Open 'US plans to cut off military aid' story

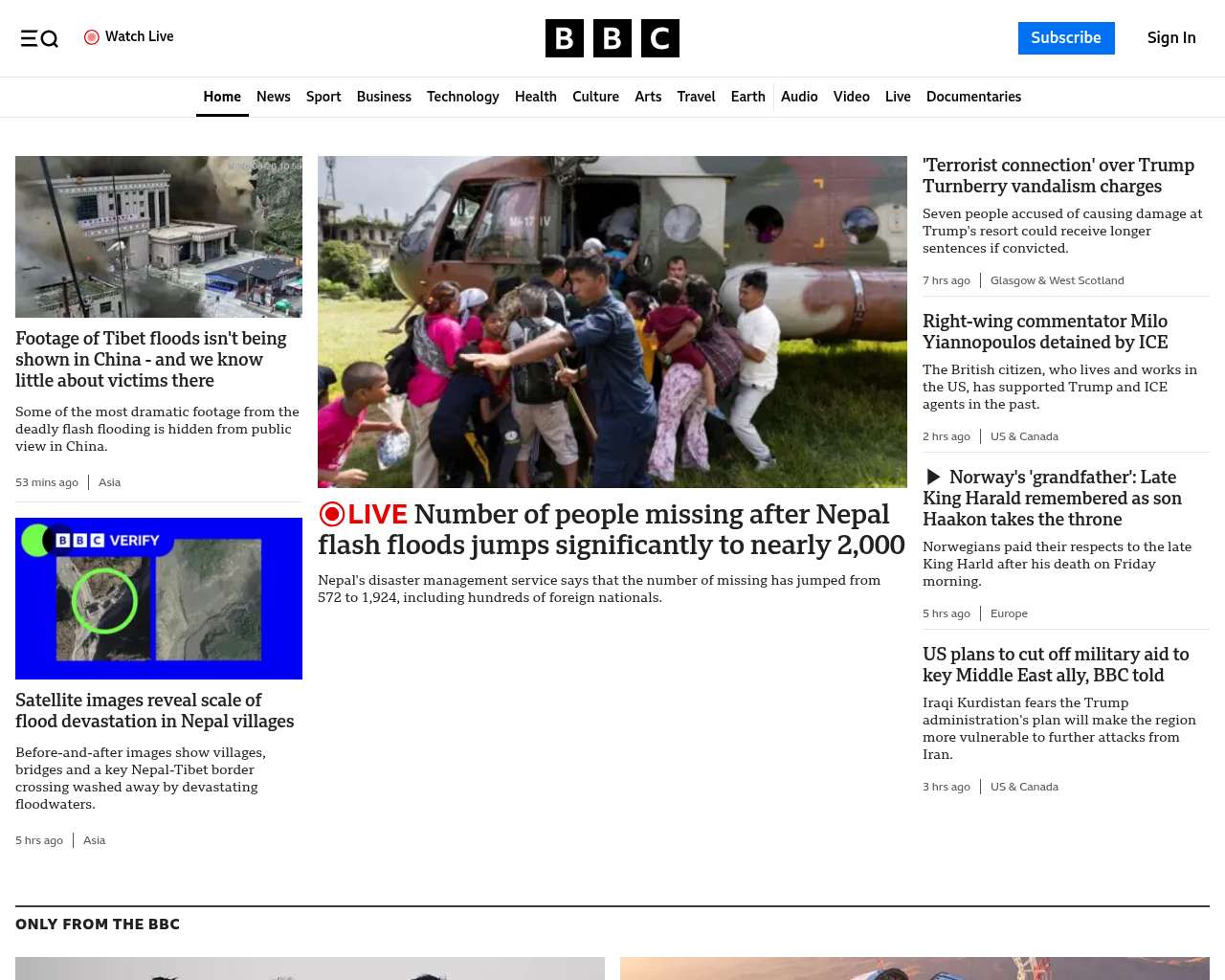1056,664
